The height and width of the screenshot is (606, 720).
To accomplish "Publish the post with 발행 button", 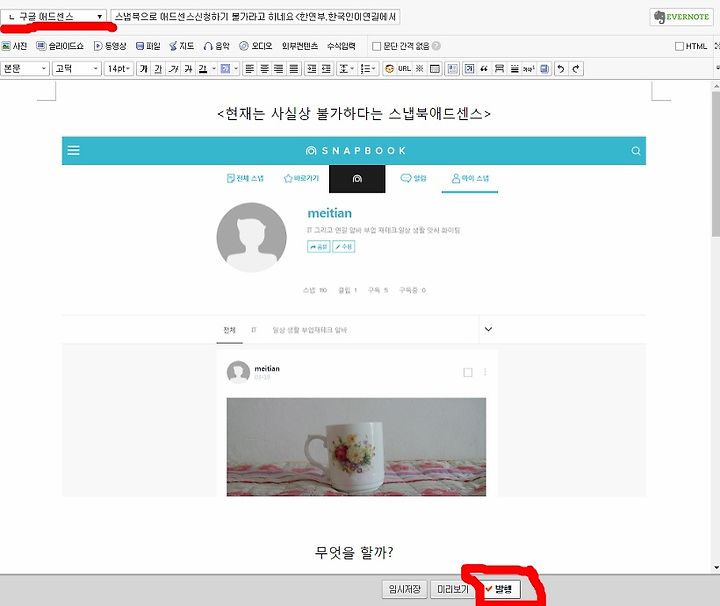I will 499,589.
